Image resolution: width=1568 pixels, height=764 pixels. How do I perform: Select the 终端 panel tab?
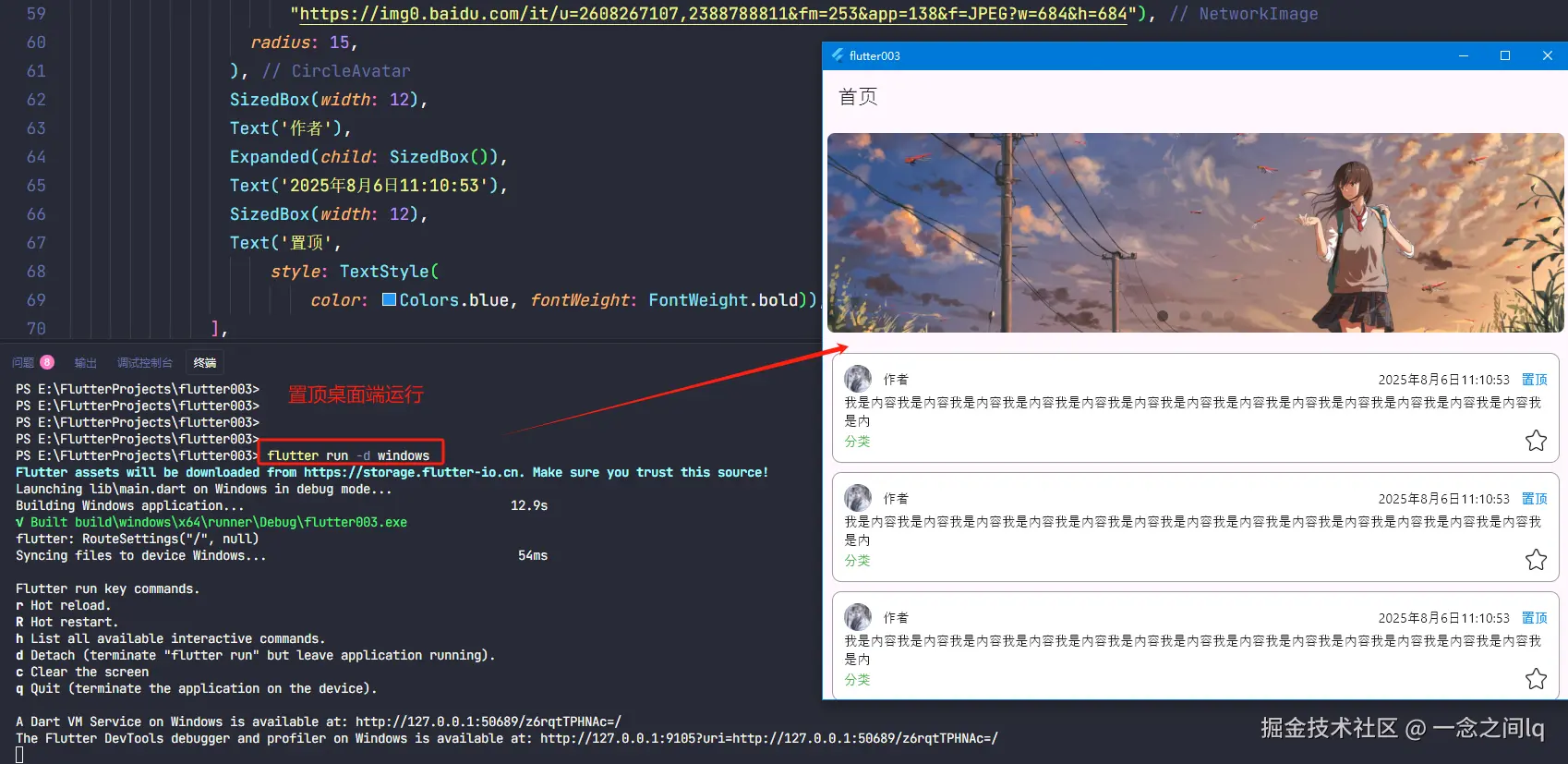[x=205, y=363]
